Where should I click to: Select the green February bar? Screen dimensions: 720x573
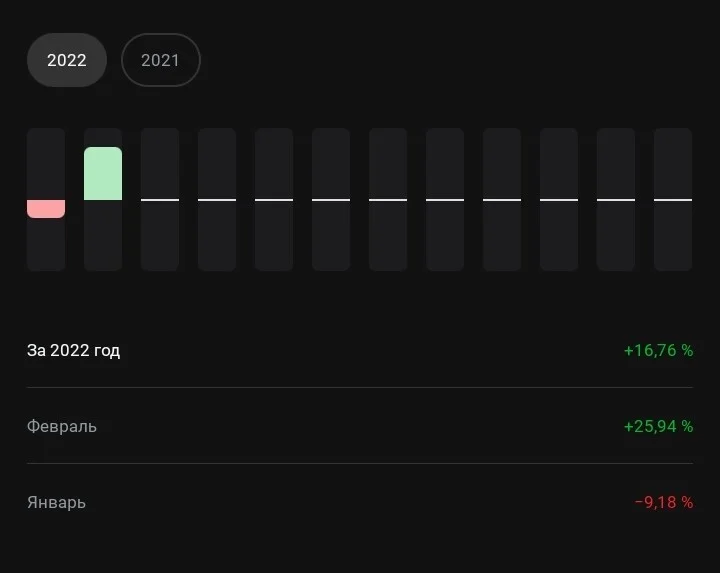[x=103, y=174]
